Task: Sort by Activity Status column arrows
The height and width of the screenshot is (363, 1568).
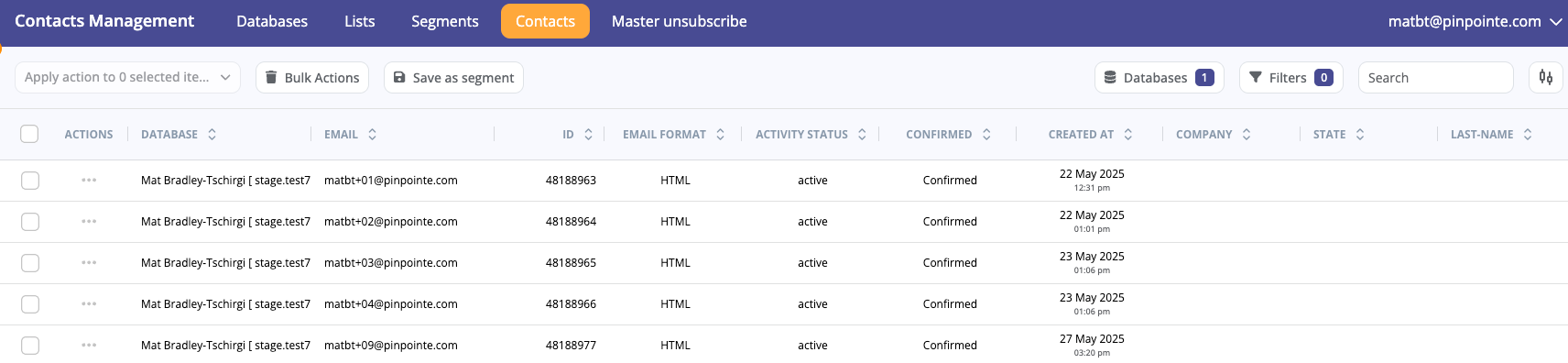Action: 862,135
